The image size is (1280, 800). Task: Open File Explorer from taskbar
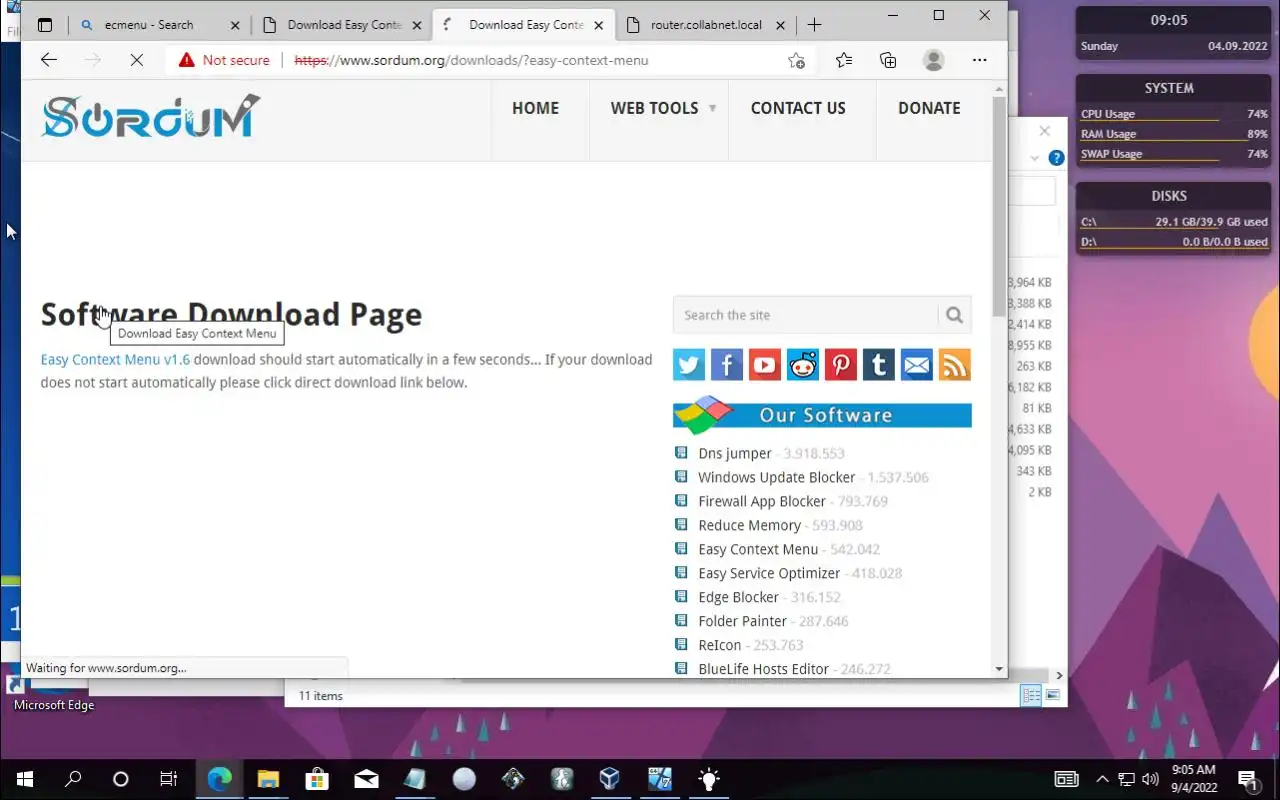tap(268, 779)
